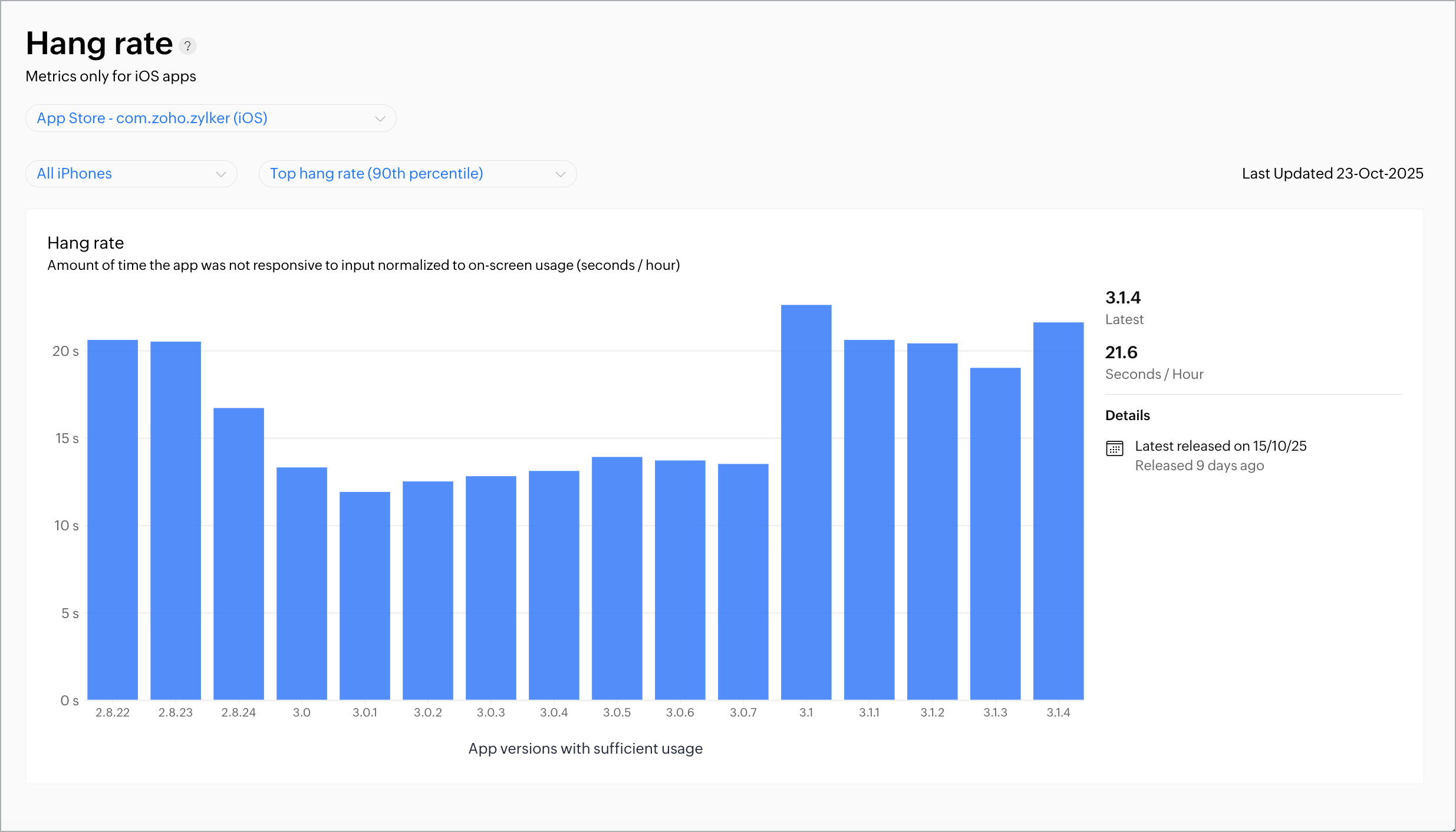The height and width of the screenshot is (832, 1456).
Task: Click the Latest released on 15/10/25 text
Action: click(x=1220, y=446)
